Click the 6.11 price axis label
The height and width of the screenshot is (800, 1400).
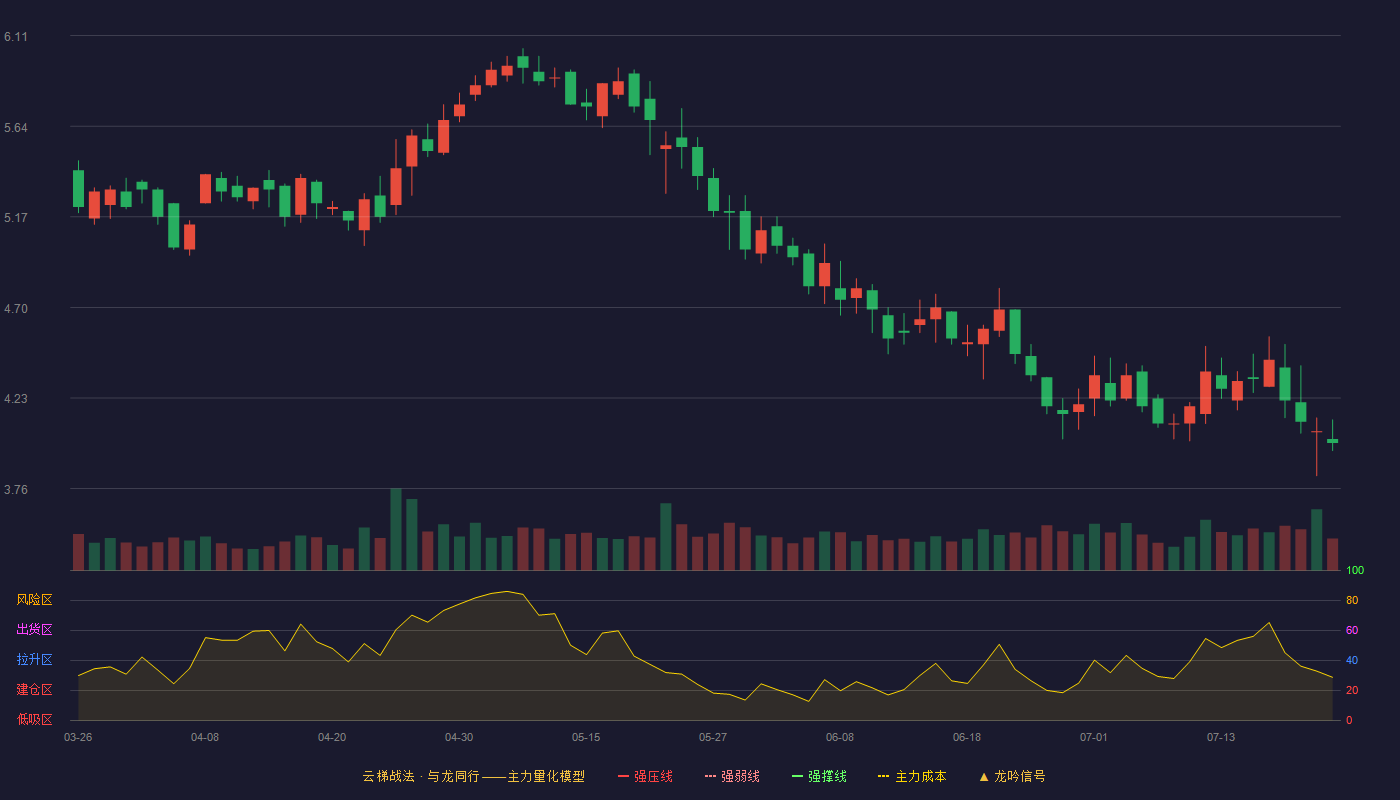coord(16,37)
